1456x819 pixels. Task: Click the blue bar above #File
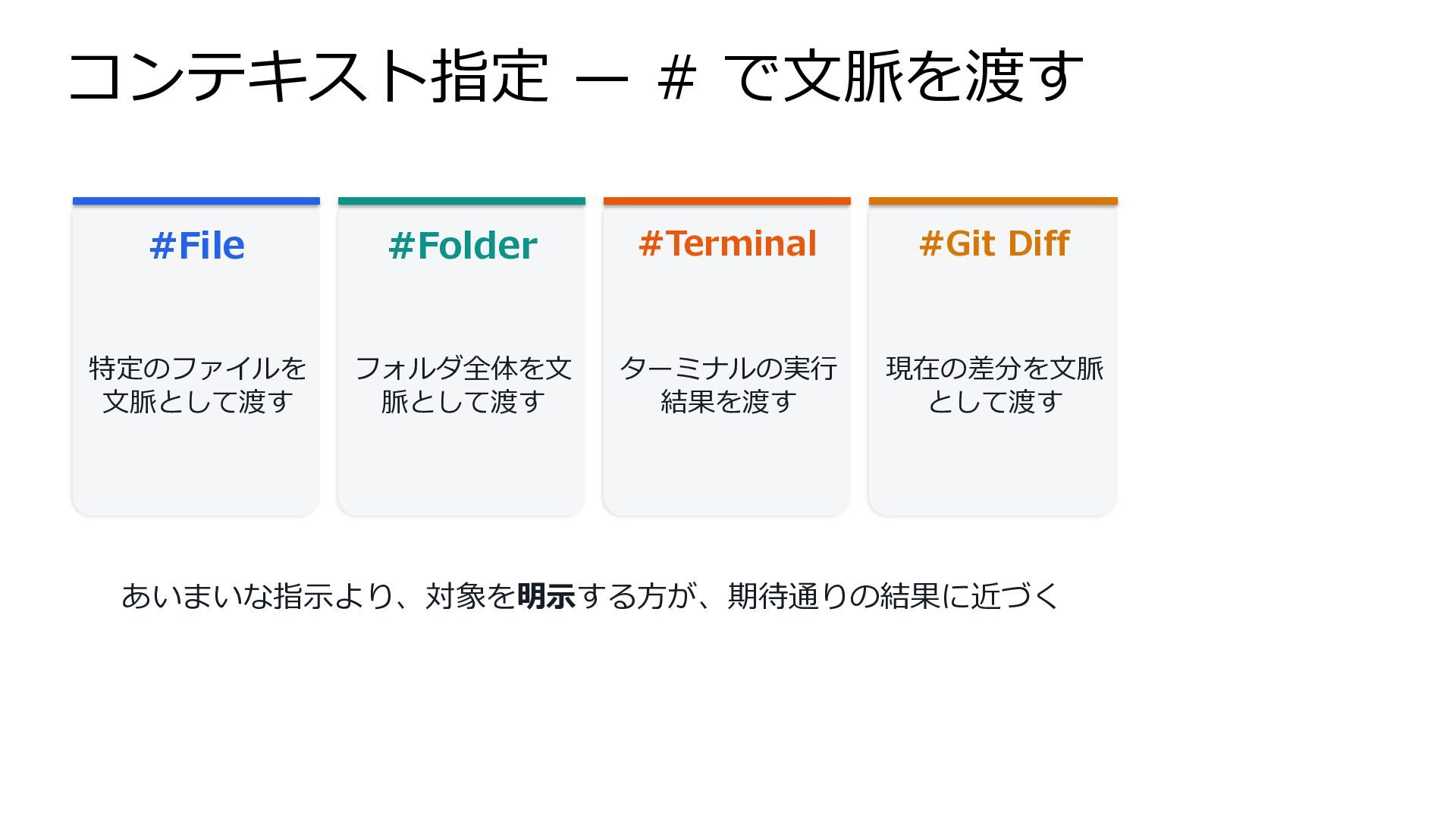click(196, 201)
